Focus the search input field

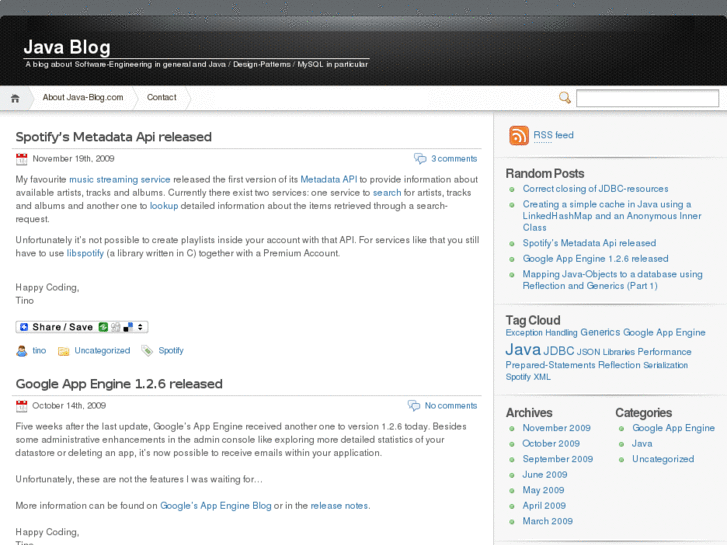pyautogui.click(x=647, y=98)
